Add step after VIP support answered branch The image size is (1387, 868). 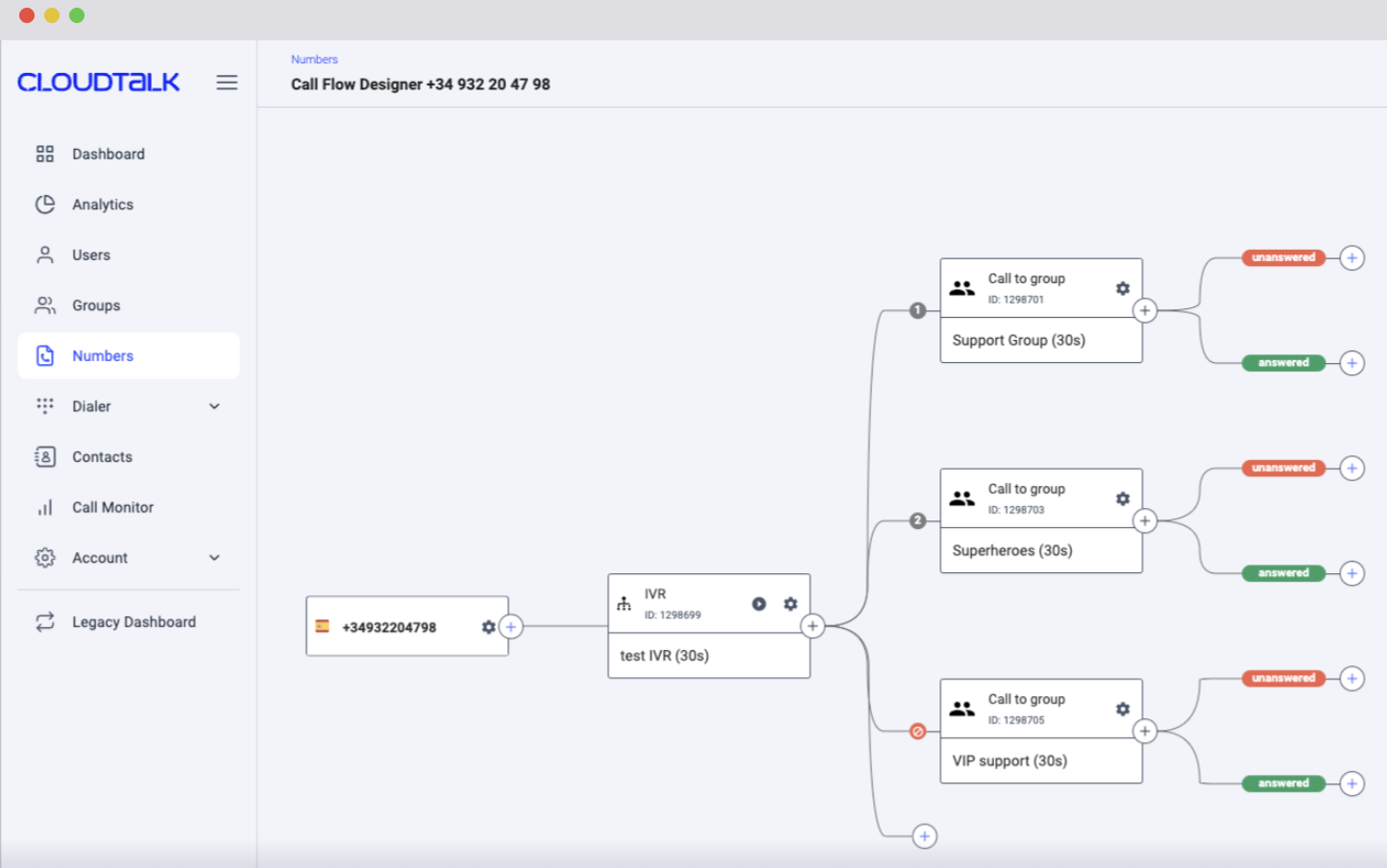click(1351, 784)
